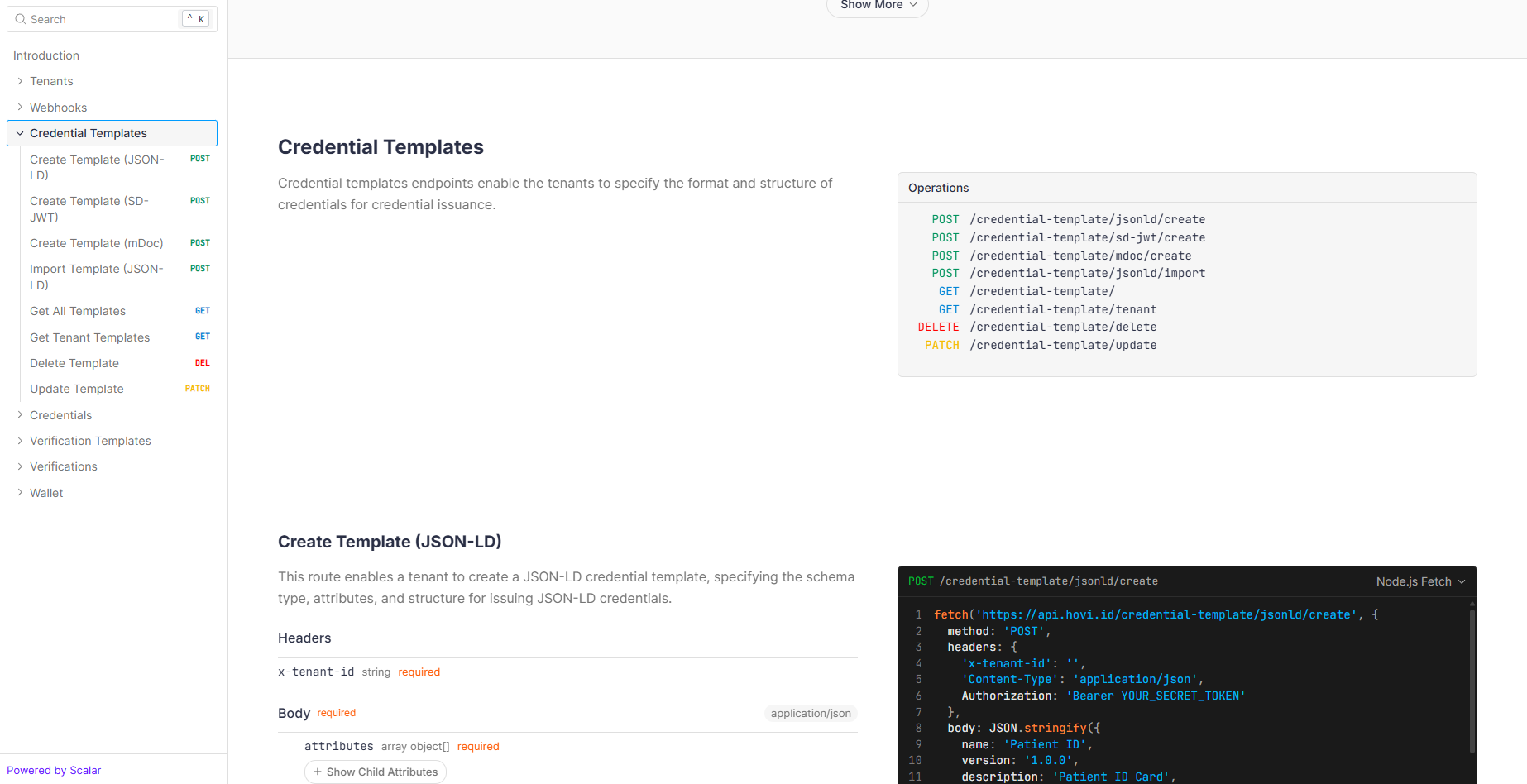1527x784 pixels.
Task: Open Powered by Scalar link
Action: pos(54,770)
